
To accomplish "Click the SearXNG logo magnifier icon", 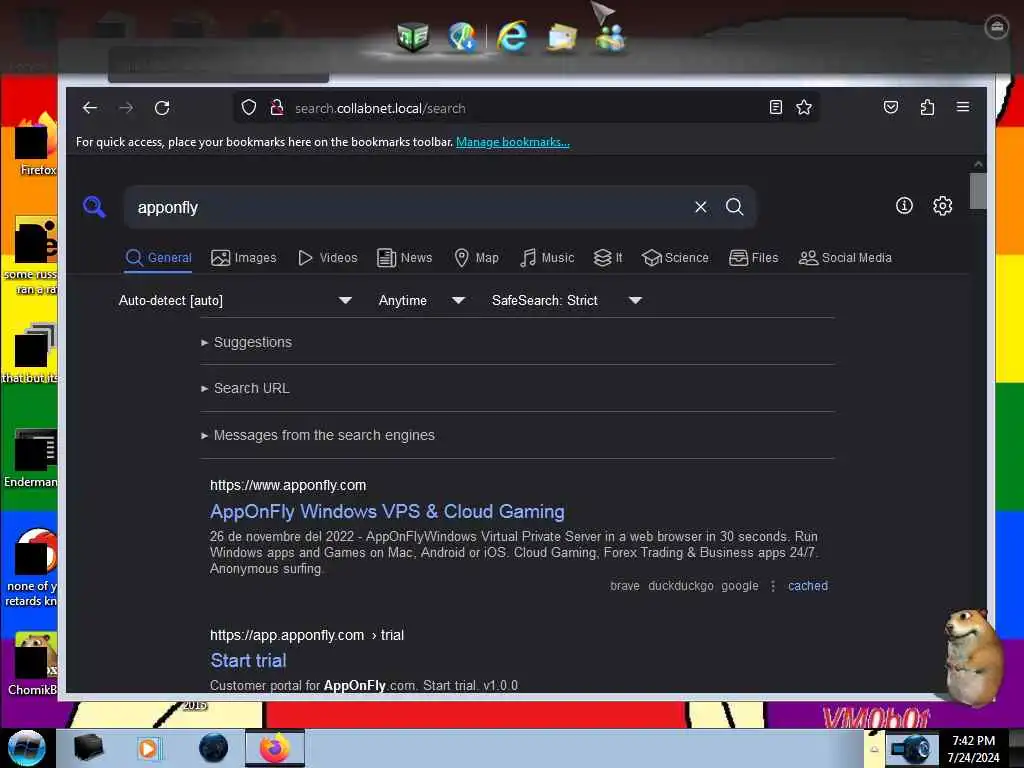I will point(95,207).
